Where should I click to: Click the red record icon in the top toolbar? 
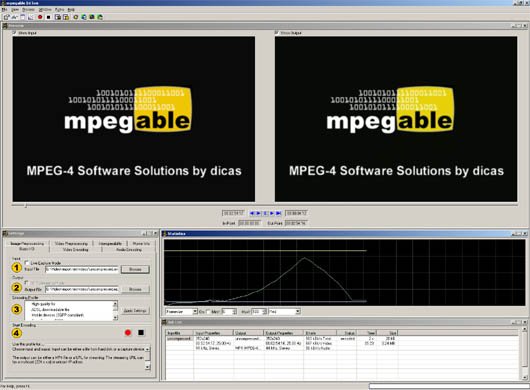tap(40, 17)
